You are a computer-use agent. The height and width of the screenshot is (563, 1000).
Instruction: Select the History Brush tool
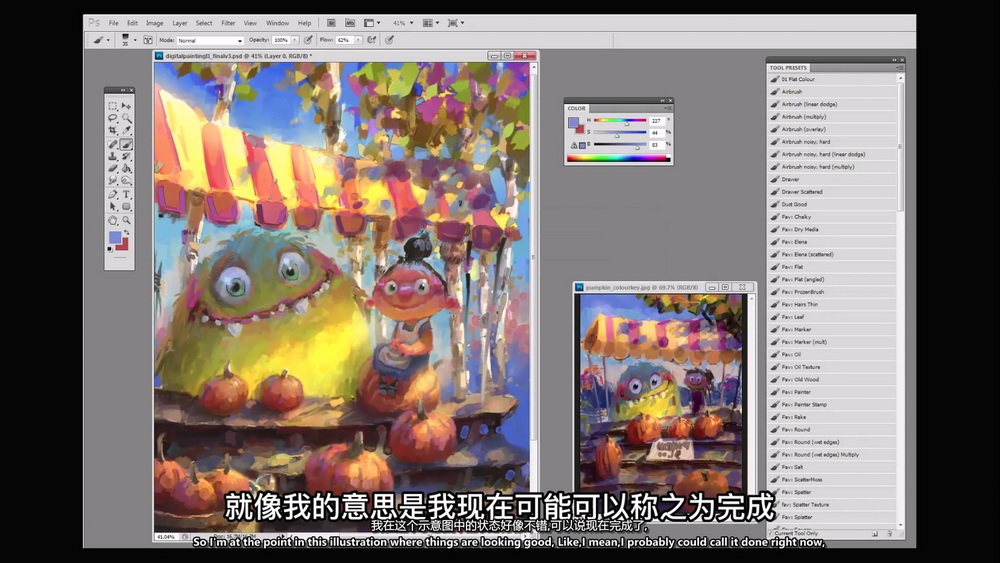tap(126, 156)
